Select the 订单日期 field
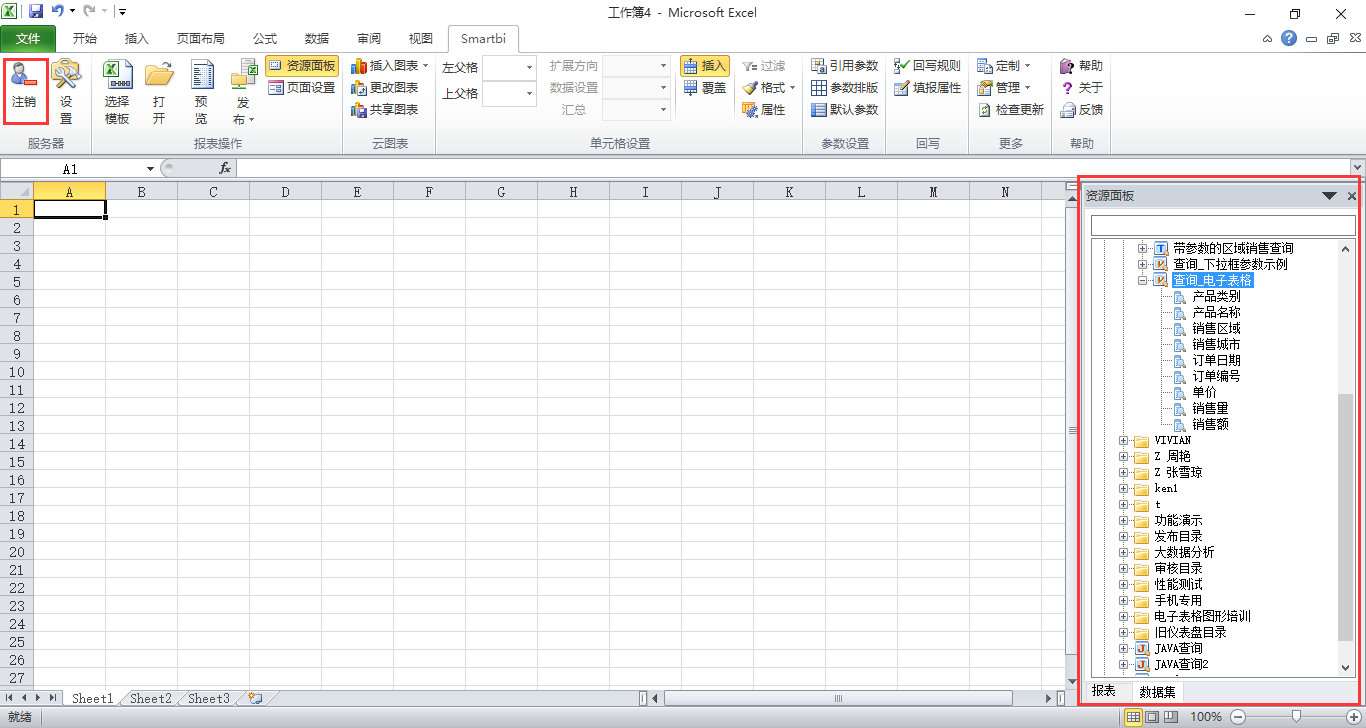This screenshot has height=728, width=1366. click(1216, 360)
